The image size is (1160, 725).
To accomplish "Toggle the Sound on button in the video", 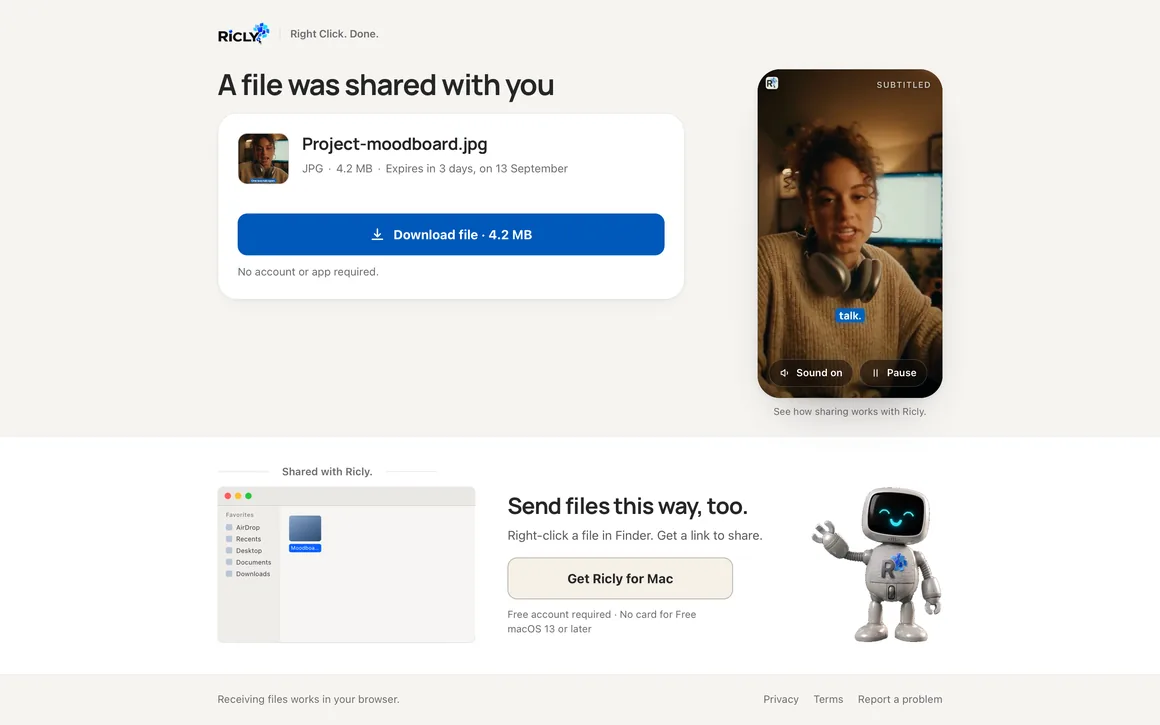I will (811, 373).
